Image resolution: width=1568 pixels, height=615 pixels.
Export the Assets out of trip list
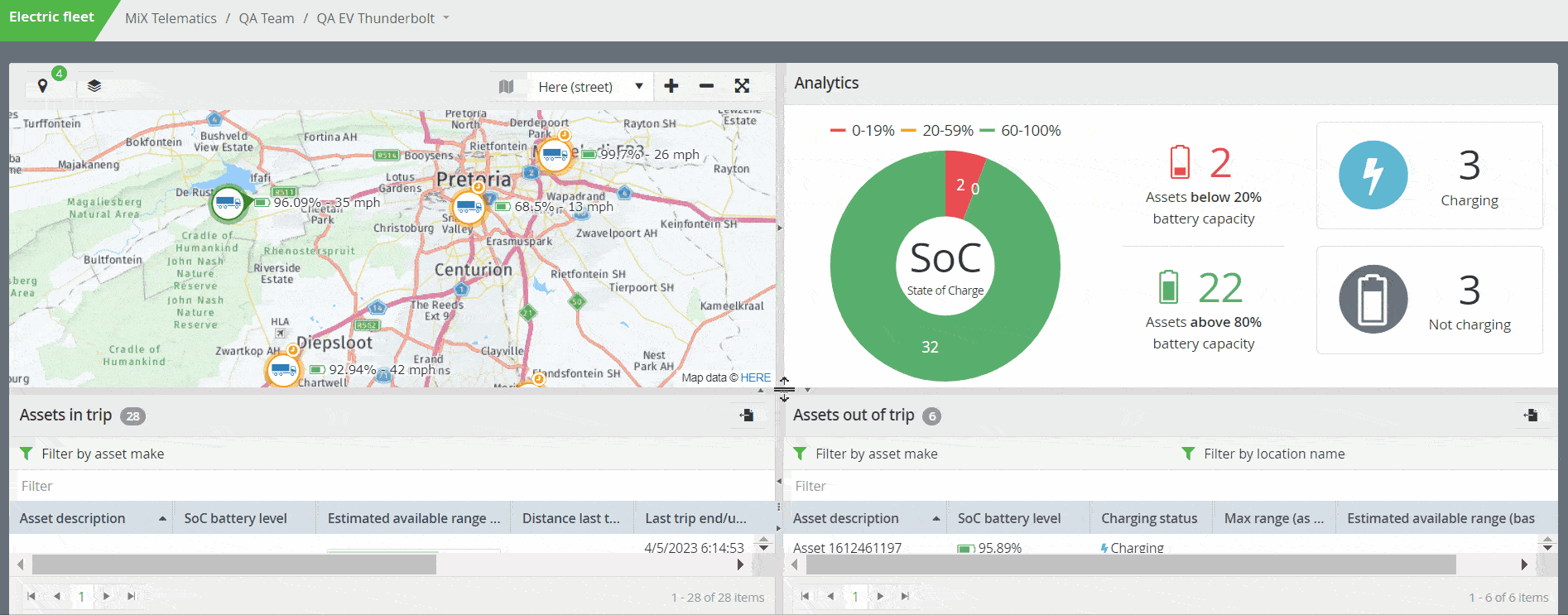[x=1531, y=416]
